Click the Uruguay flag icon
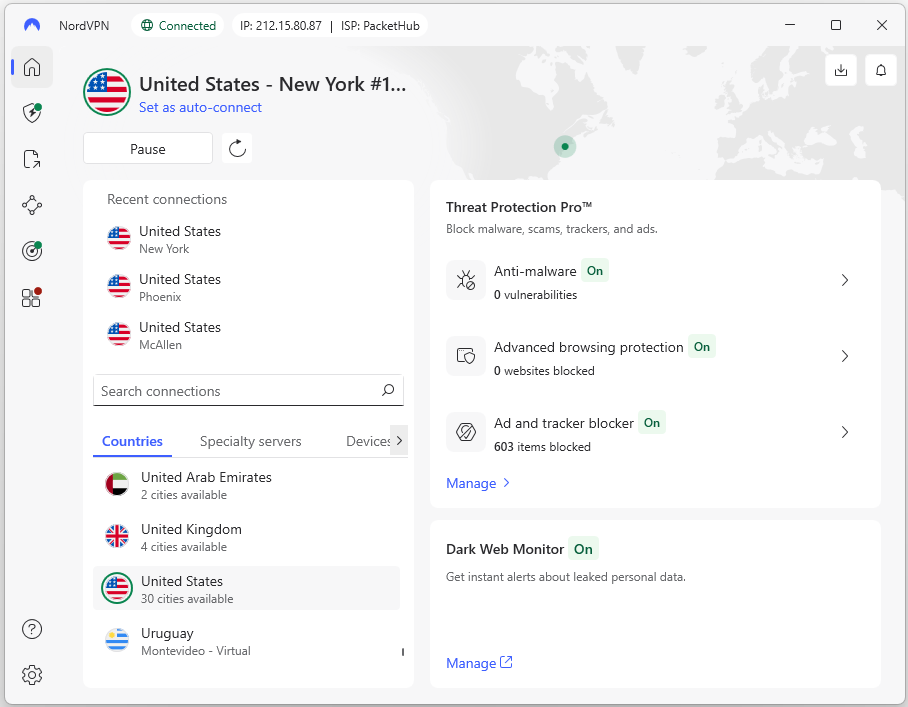908x707 pixels. pos(117,640)
